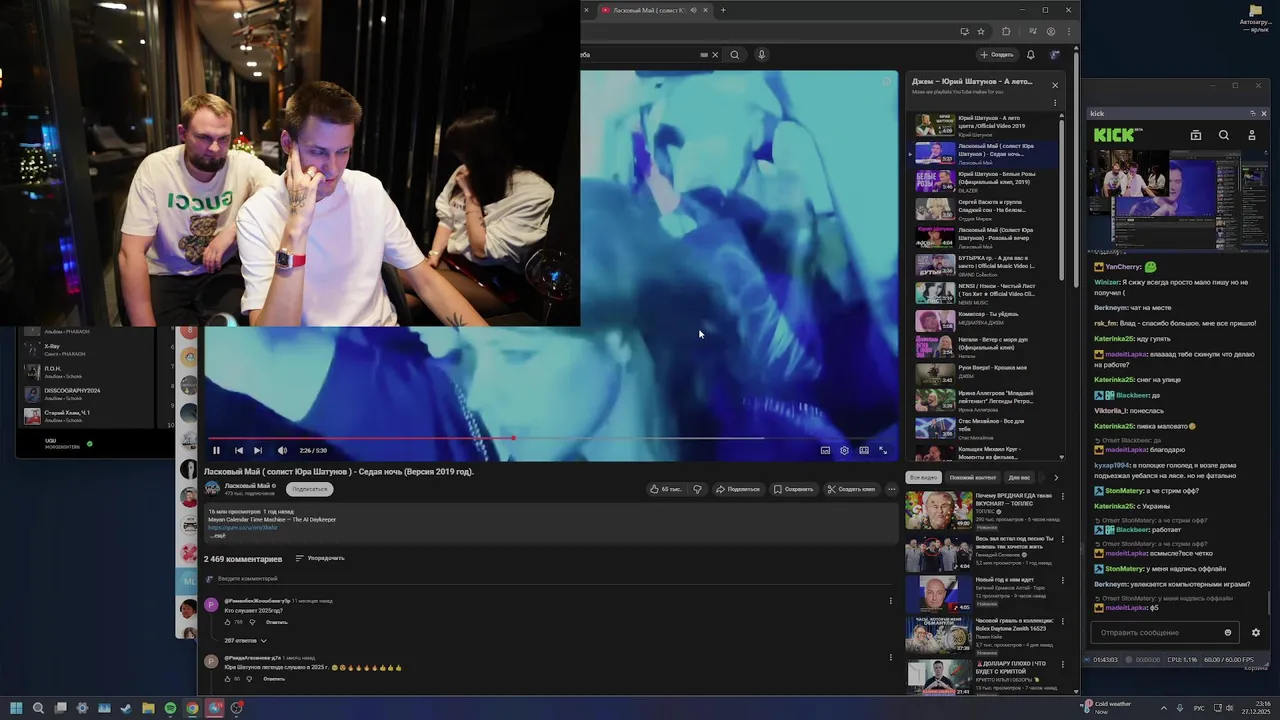Screen dimensions: 1280x720
Task: Open Spotify from the taskbar
Action: tap(170, 708)
